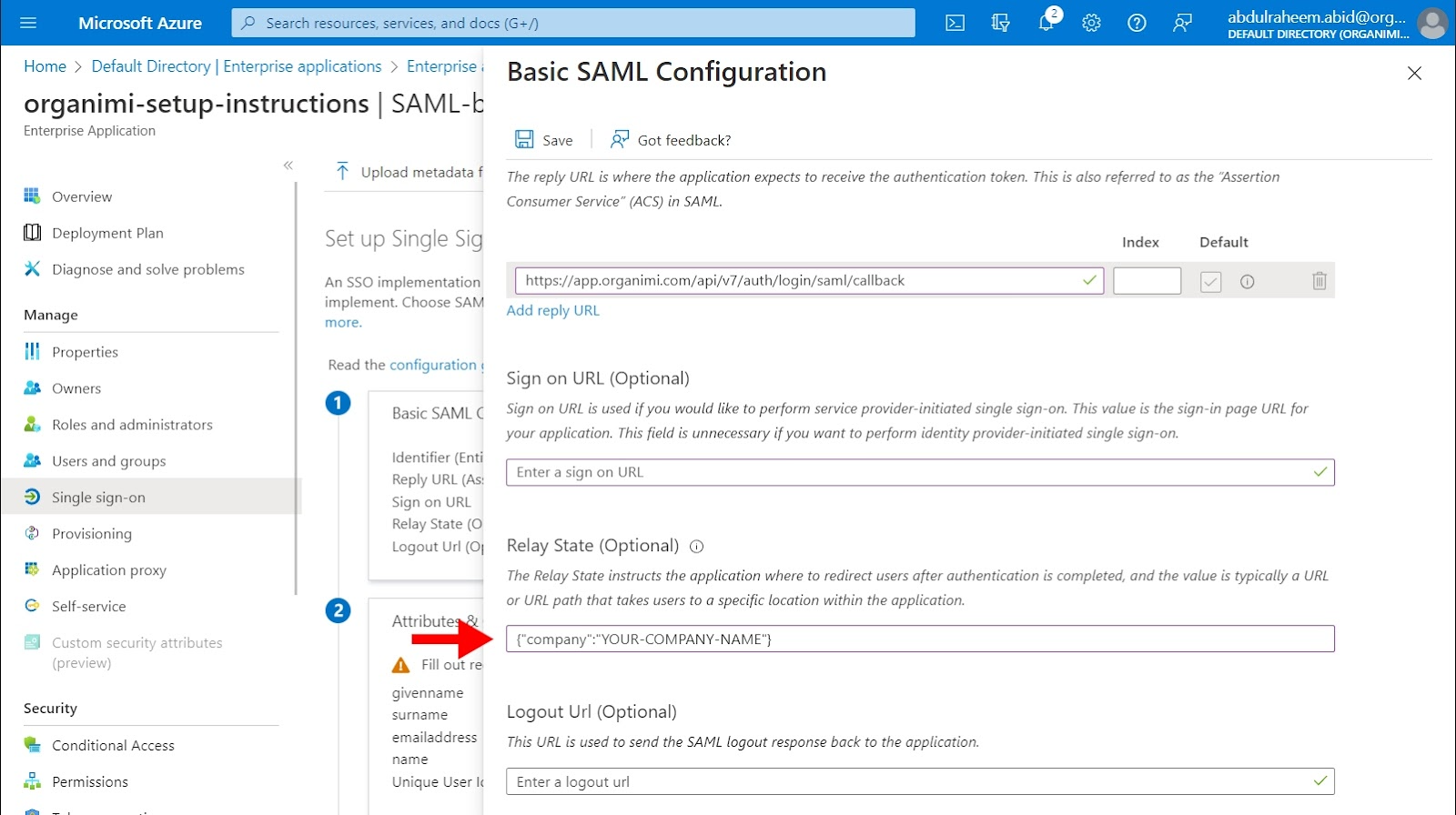Open Properties in the Manage section

pos(85,352)
